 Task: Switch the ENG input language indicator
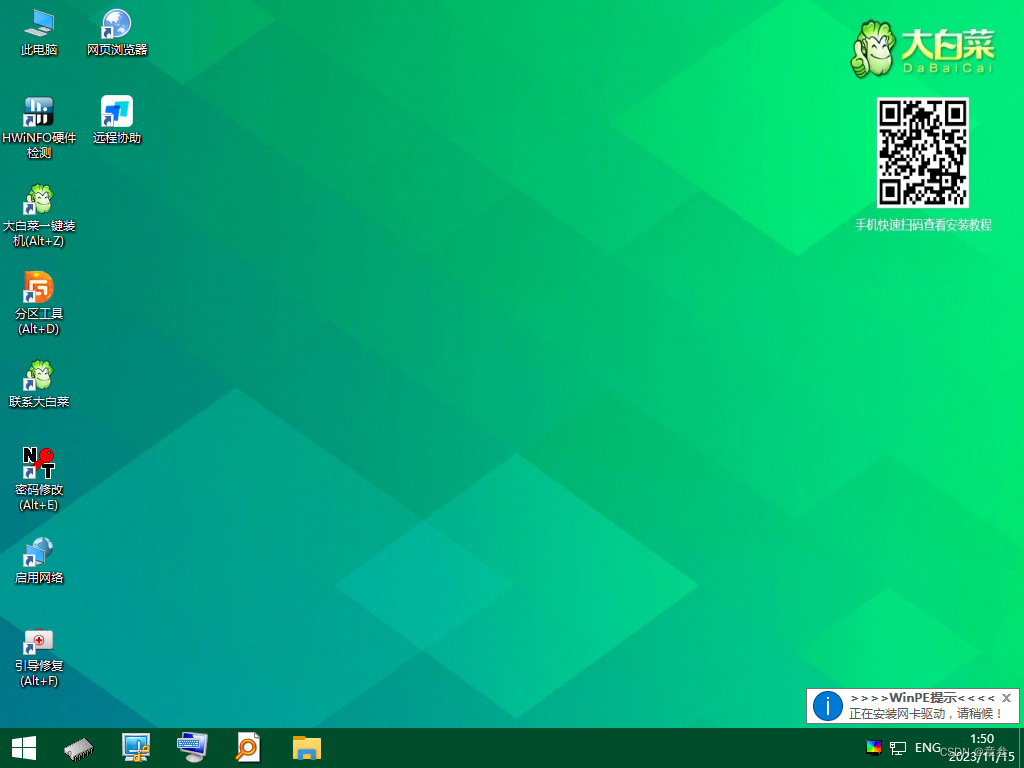[928, 747]
